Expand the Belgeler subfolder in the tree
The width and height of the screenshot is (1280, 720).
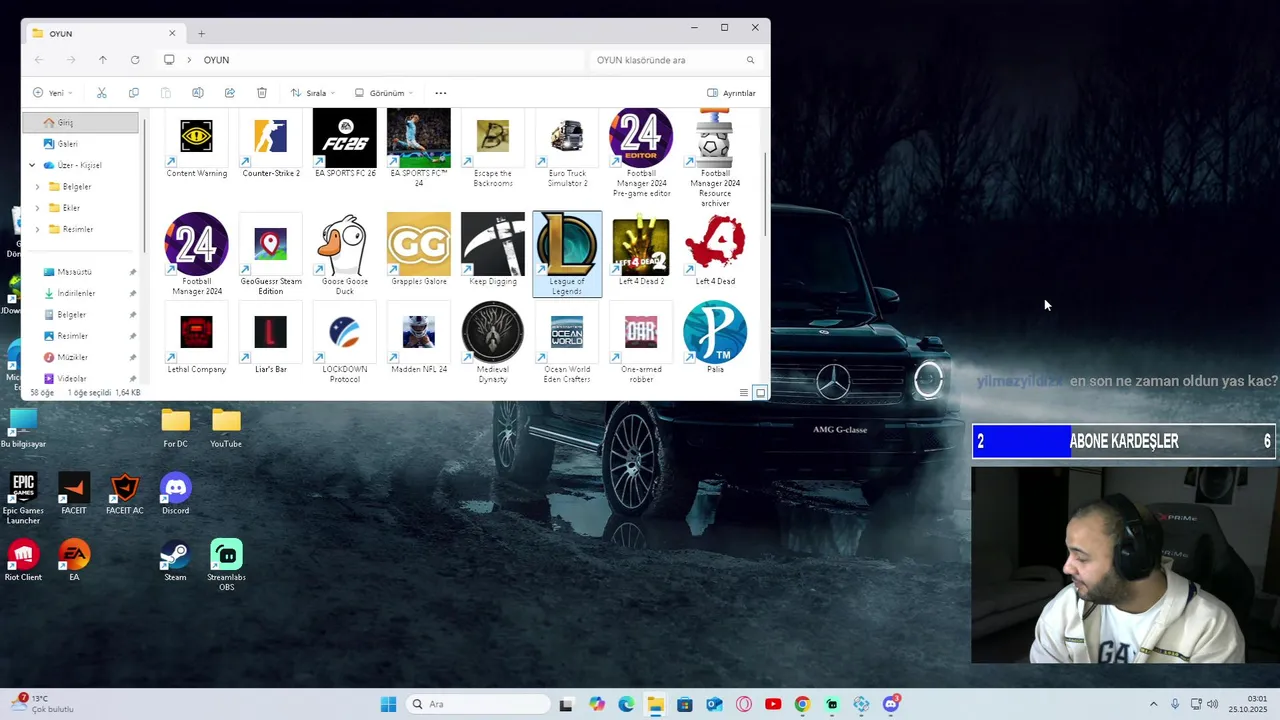coord(38,187)
